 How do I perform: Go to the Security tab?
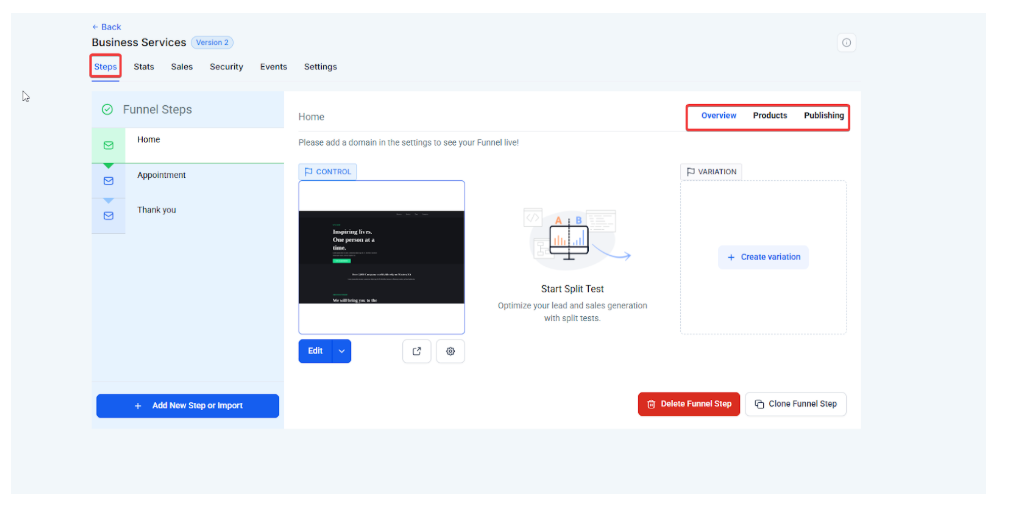pos(226,67)
